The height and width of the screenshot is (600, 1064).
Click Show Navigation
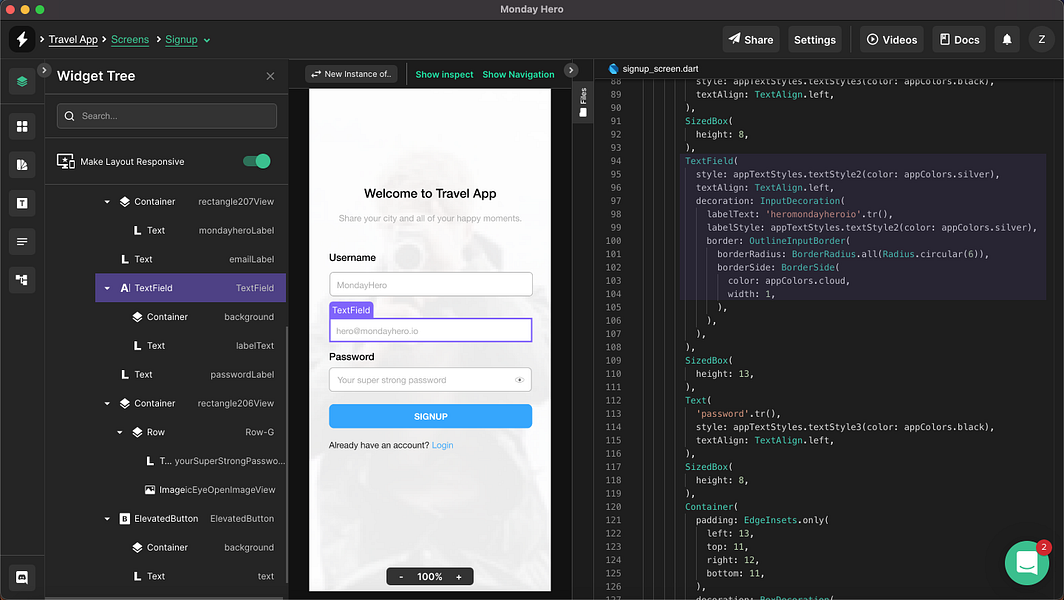pyautogui.click(x=518, y=75)
